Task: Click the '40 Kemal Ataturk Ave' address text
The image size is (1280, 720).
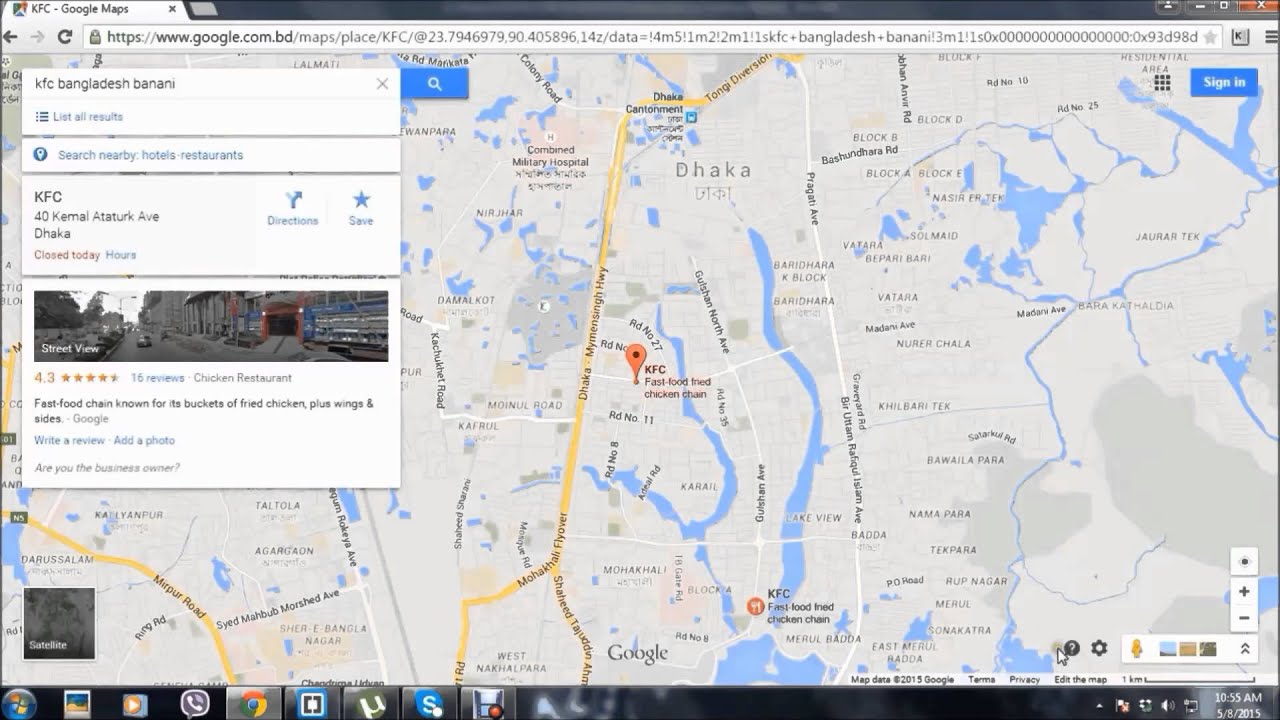Action: click(x=97, y=216)
